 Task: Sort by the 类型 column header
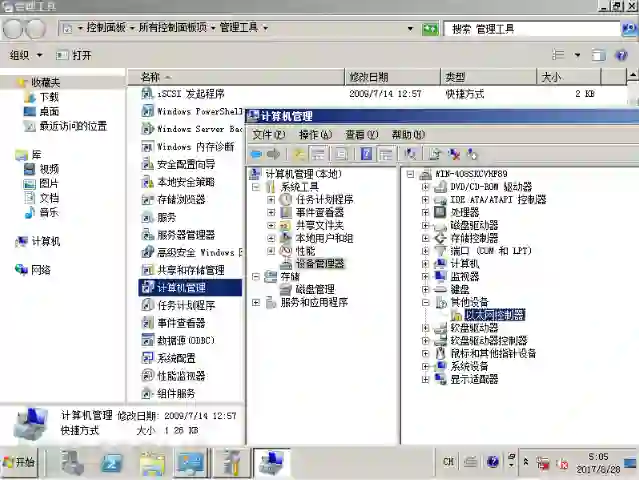[x=489, y=77]
